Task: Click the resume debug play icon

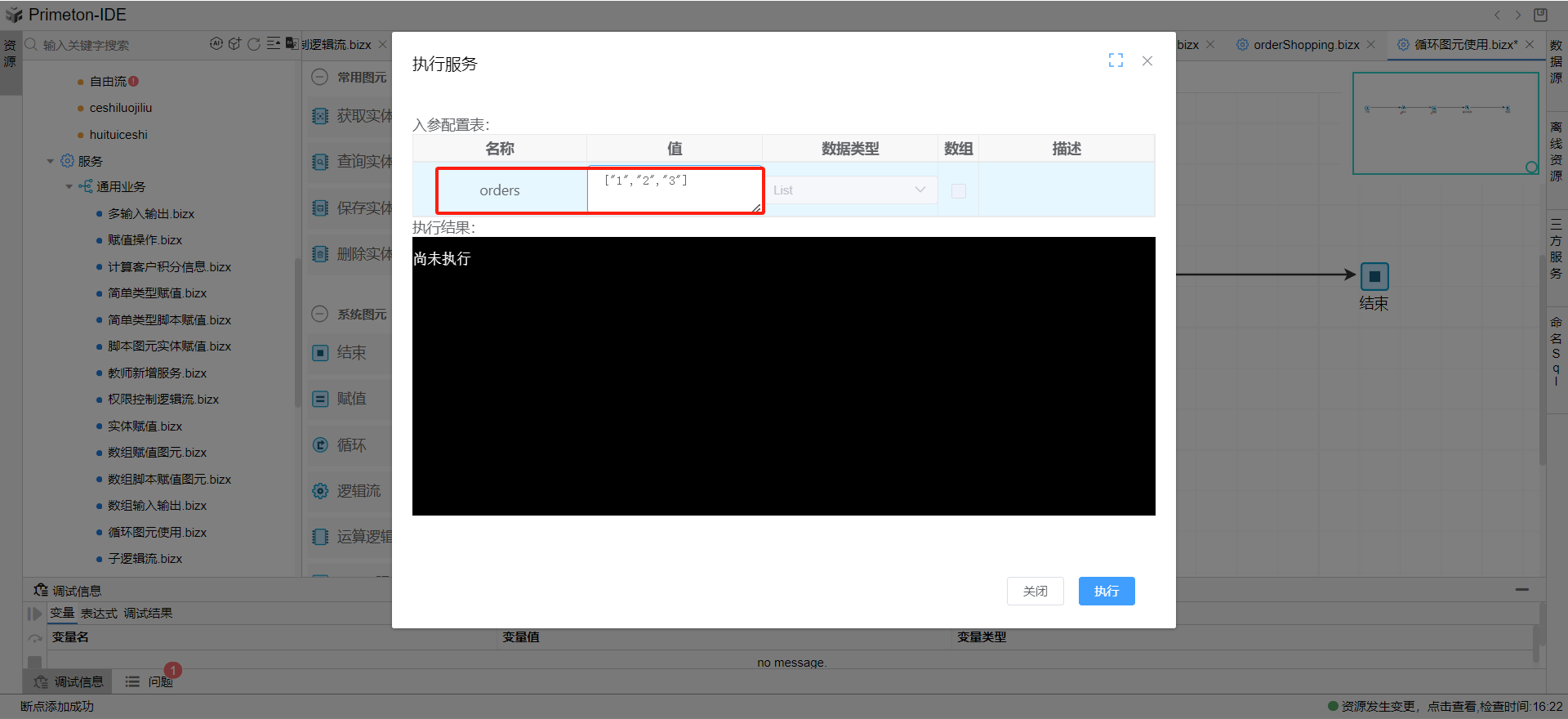Action: click(x=34, y=614)
